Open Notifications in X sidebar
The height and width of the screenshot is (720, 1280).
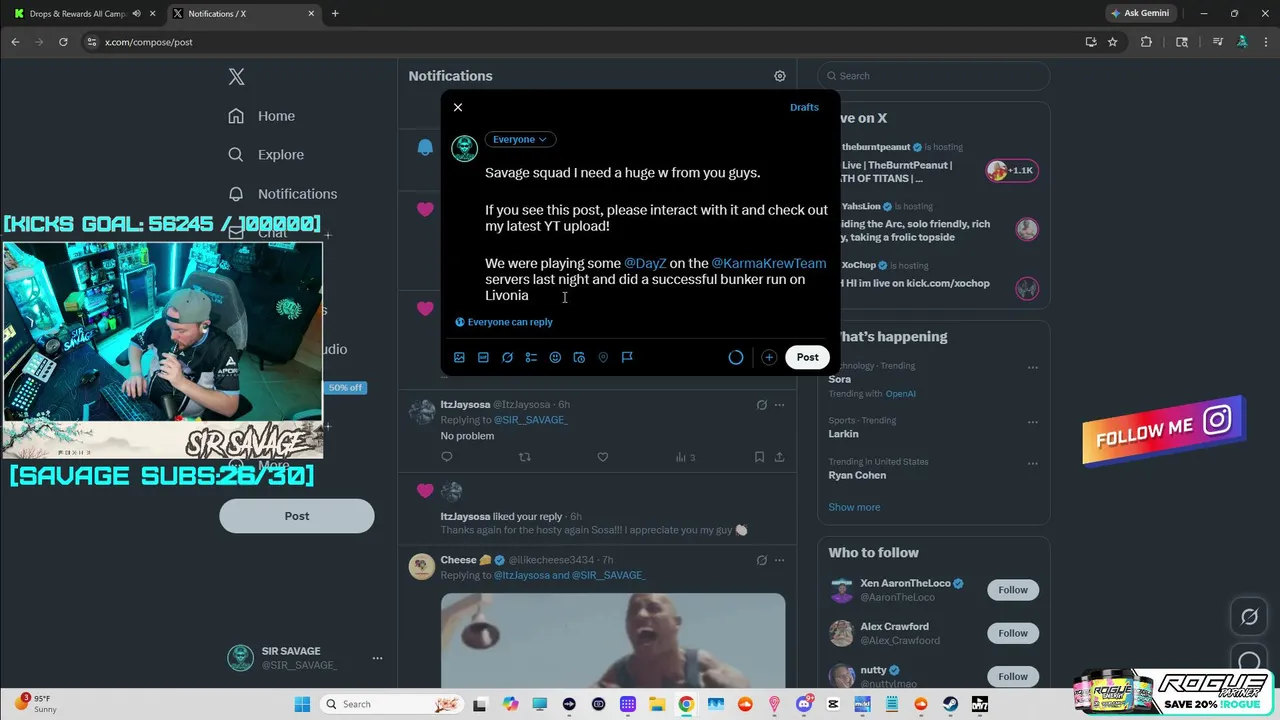[282, 194]
